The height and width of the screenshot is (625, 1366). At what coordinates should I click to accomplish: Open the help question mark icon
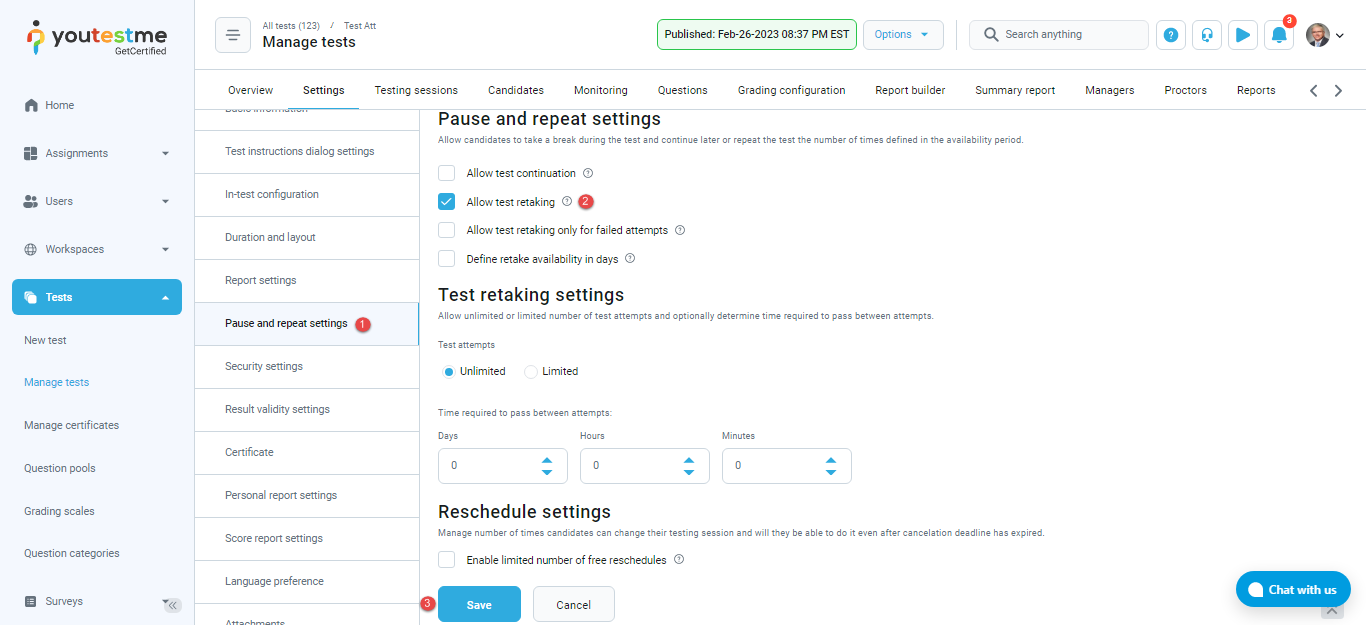click(1171, 35)
